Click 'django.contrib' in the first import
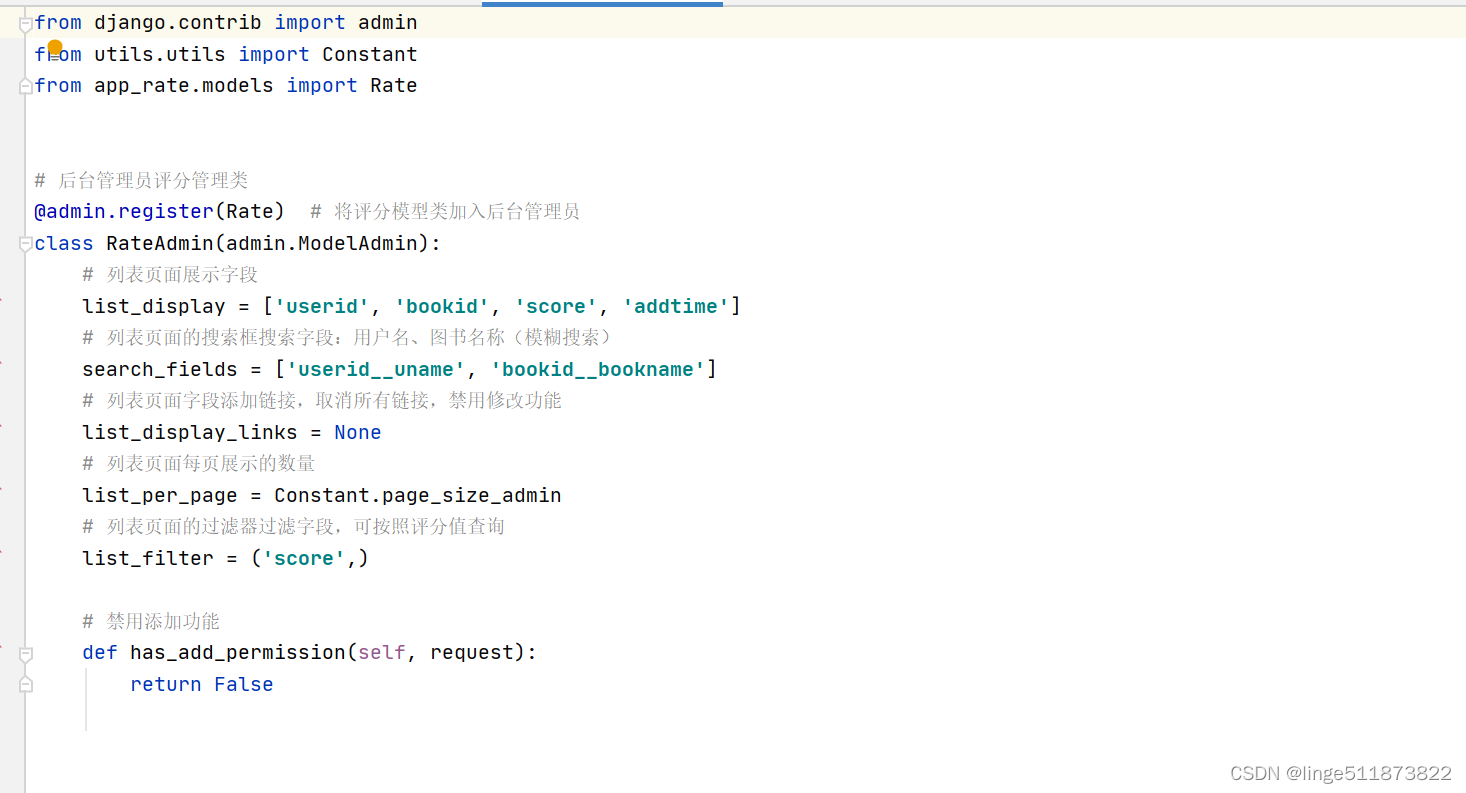Screen dimensions: 1466x793 pyautogui.click(x=178, y=22)
